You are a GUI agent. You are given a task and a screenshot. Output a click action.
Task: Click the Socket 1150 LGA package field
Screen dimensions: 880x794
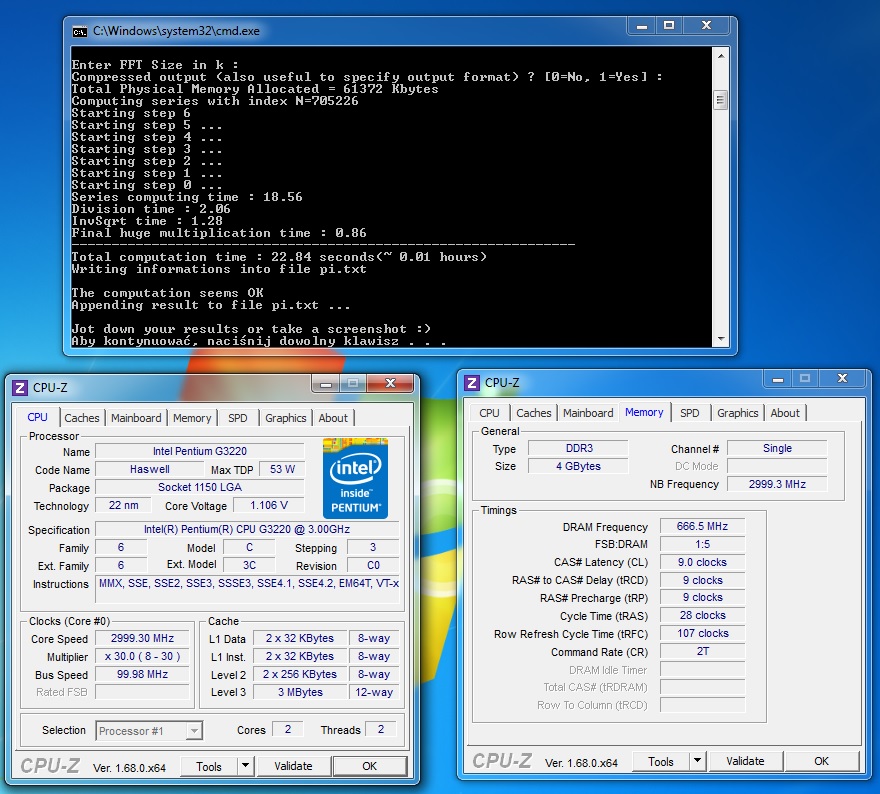coord(200,487)
